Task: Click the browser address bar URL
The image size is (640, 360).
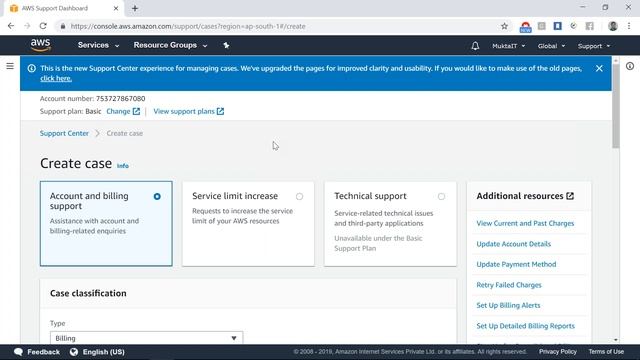Action: [188, 26]
